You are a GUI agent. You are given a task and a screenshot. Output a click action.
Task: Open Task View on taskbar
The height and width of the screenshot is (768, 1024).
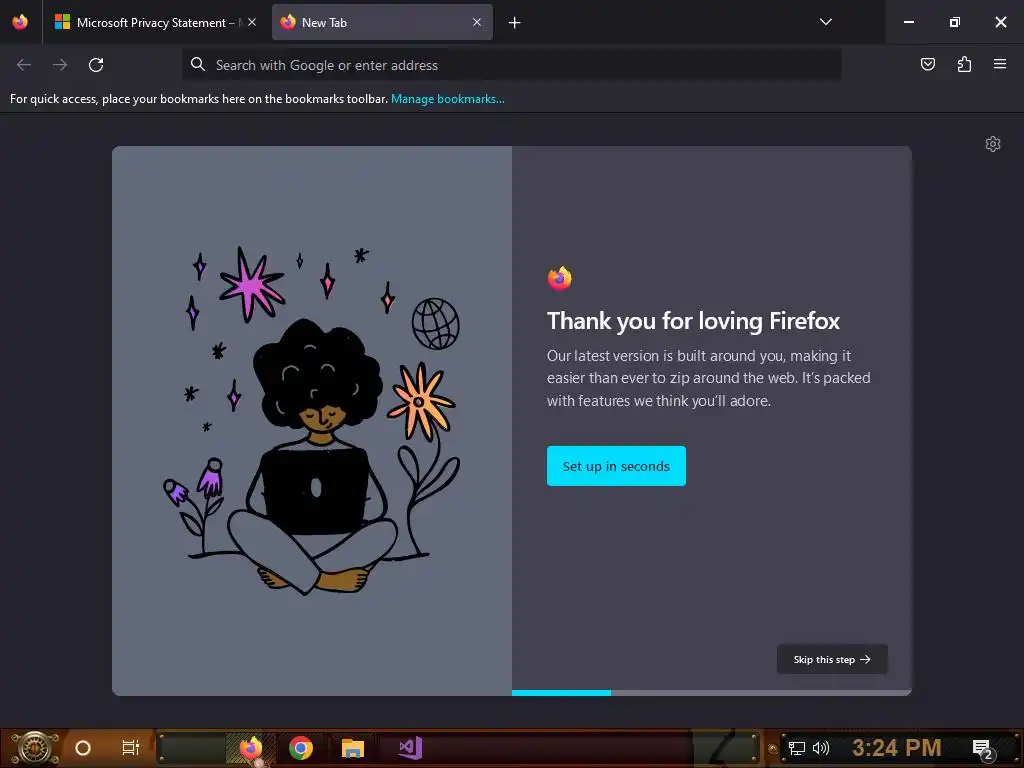click(131, 748)
